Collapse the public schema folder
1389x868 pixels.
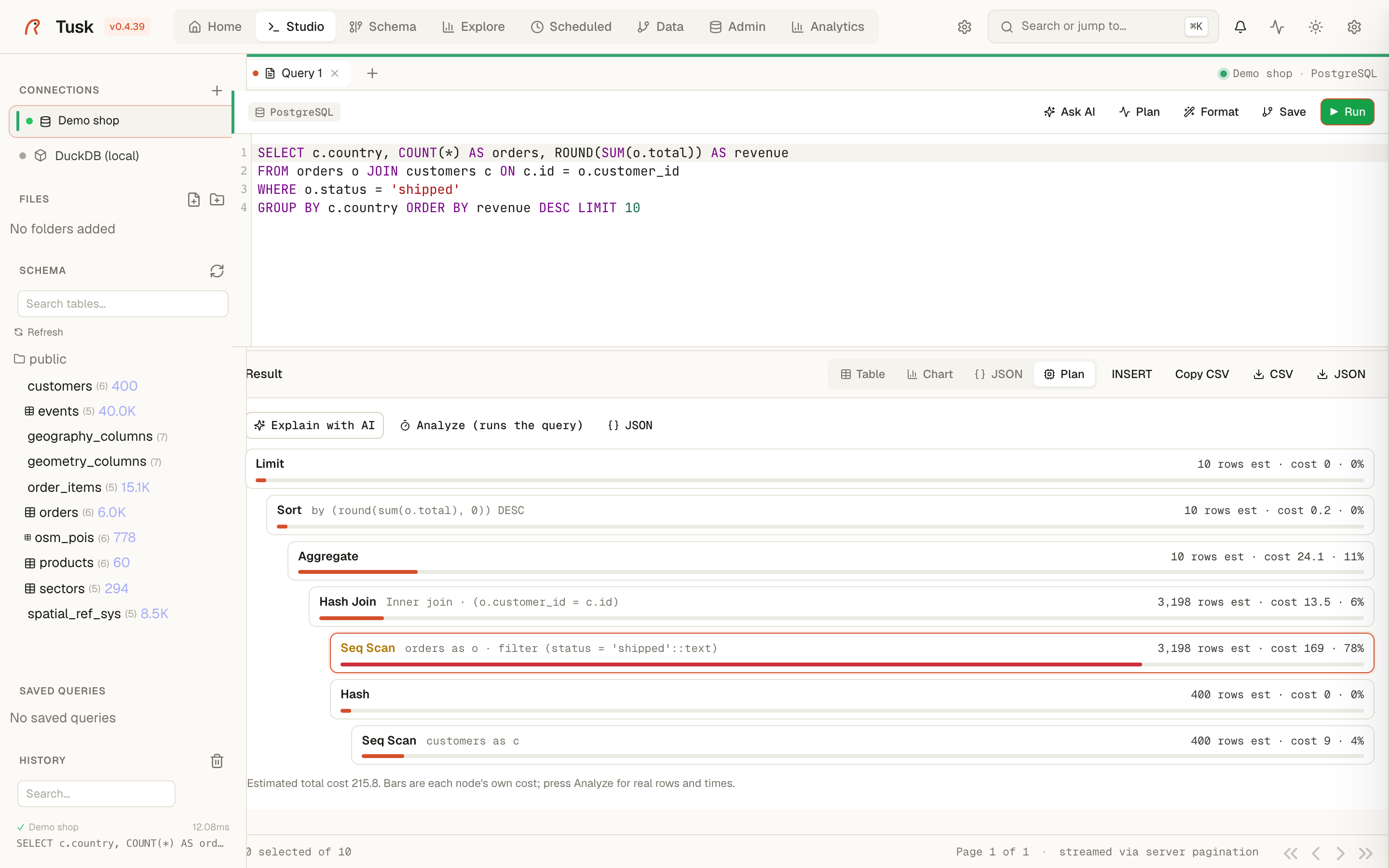coord(40,359)
